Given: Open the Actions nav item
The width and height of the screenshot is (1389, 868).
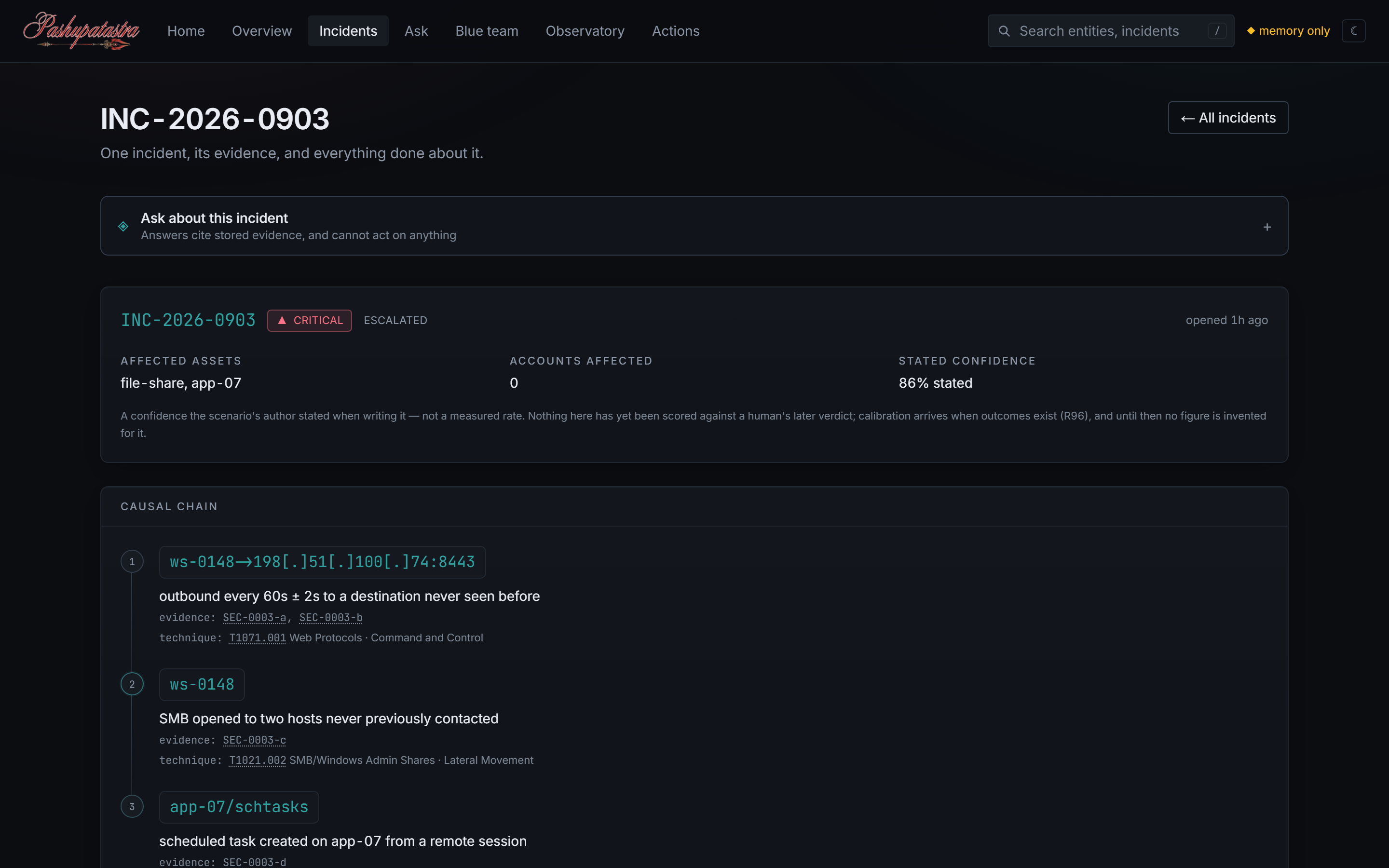Looking at the screenshot, I should [x=676, y=31].
